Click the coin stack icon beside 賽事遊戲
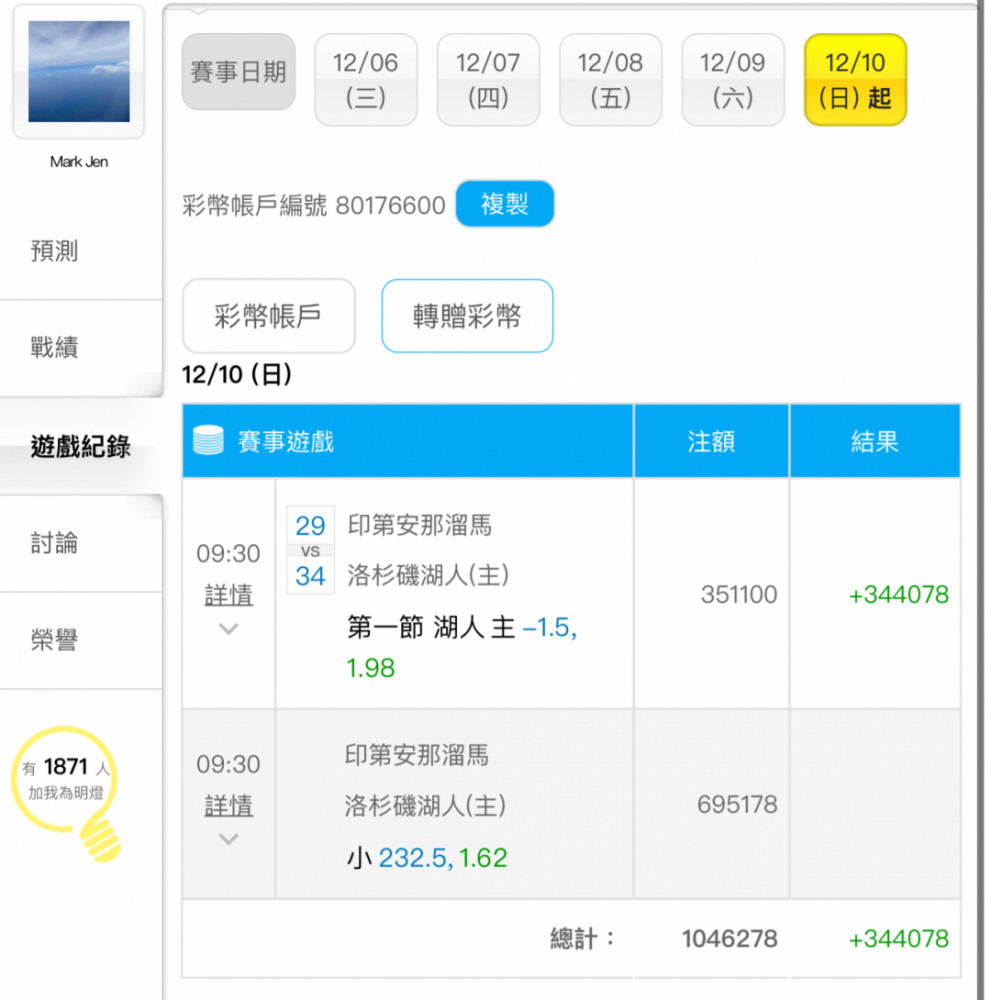This screenshot has height=1000, width=991. tap(208, 441)
